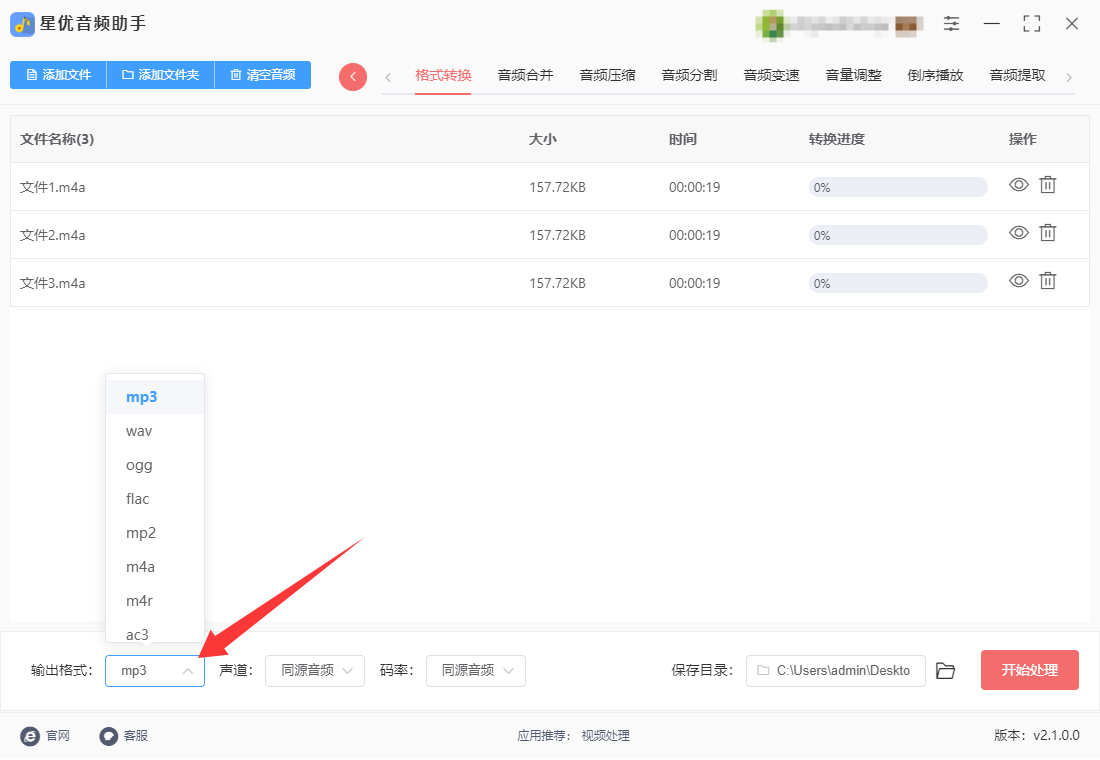Choose flac from the format list
The image size is (1100, 760).
155,499
